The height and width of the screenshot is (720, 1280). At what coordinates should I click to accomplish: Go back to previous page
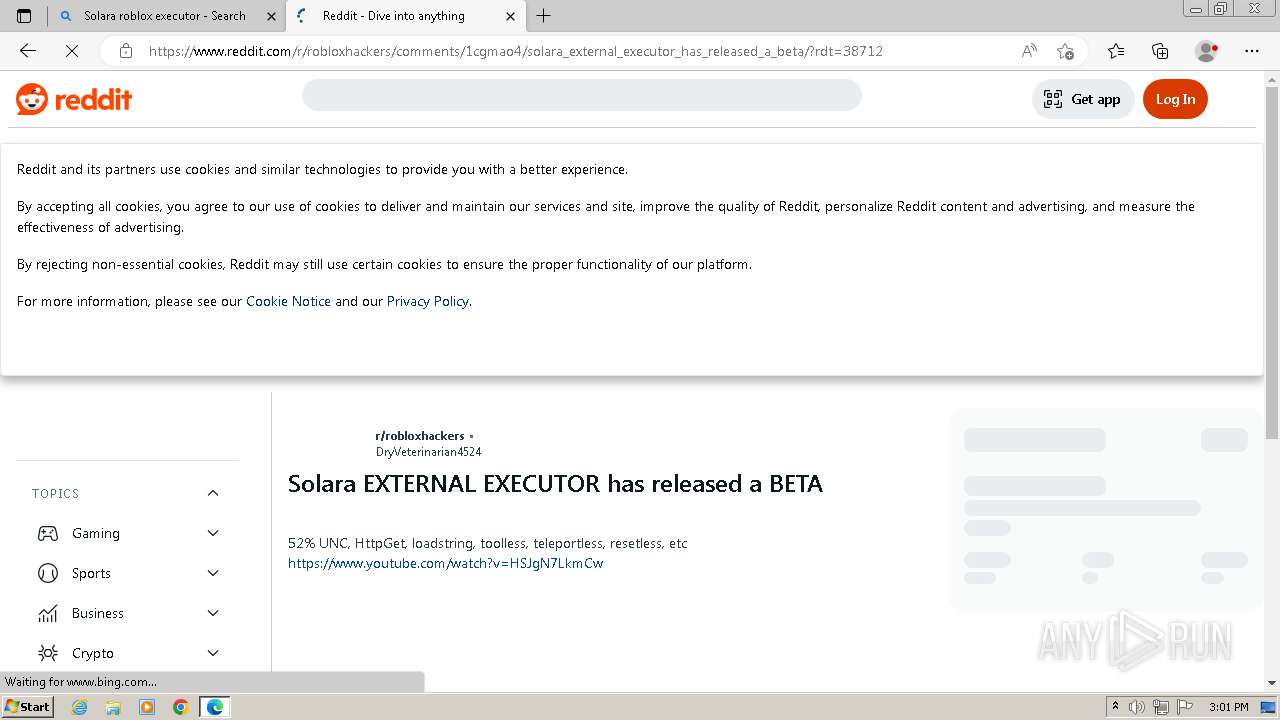[x=28, y=51]
